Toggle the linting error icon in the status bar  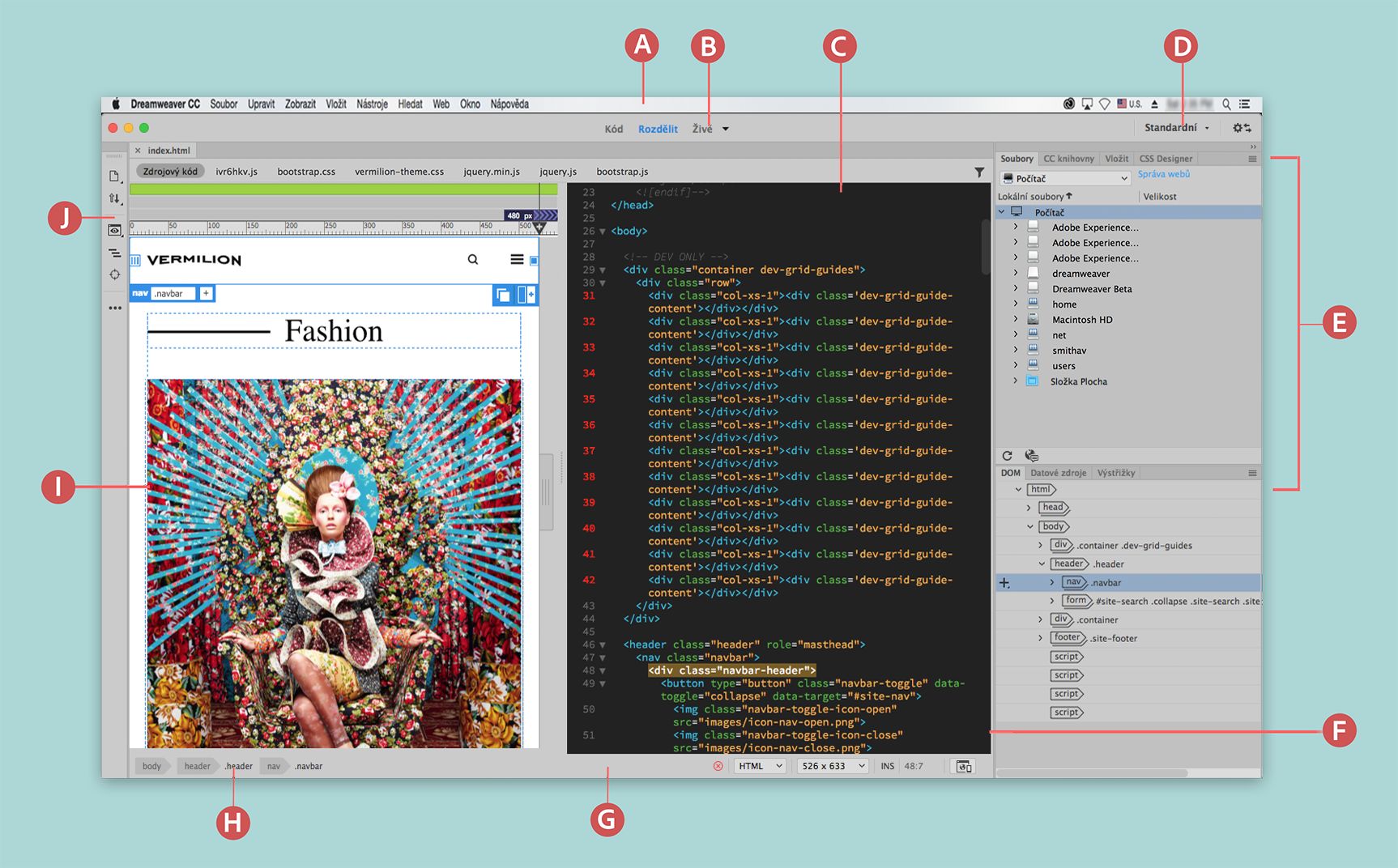(x=717, y=766)
